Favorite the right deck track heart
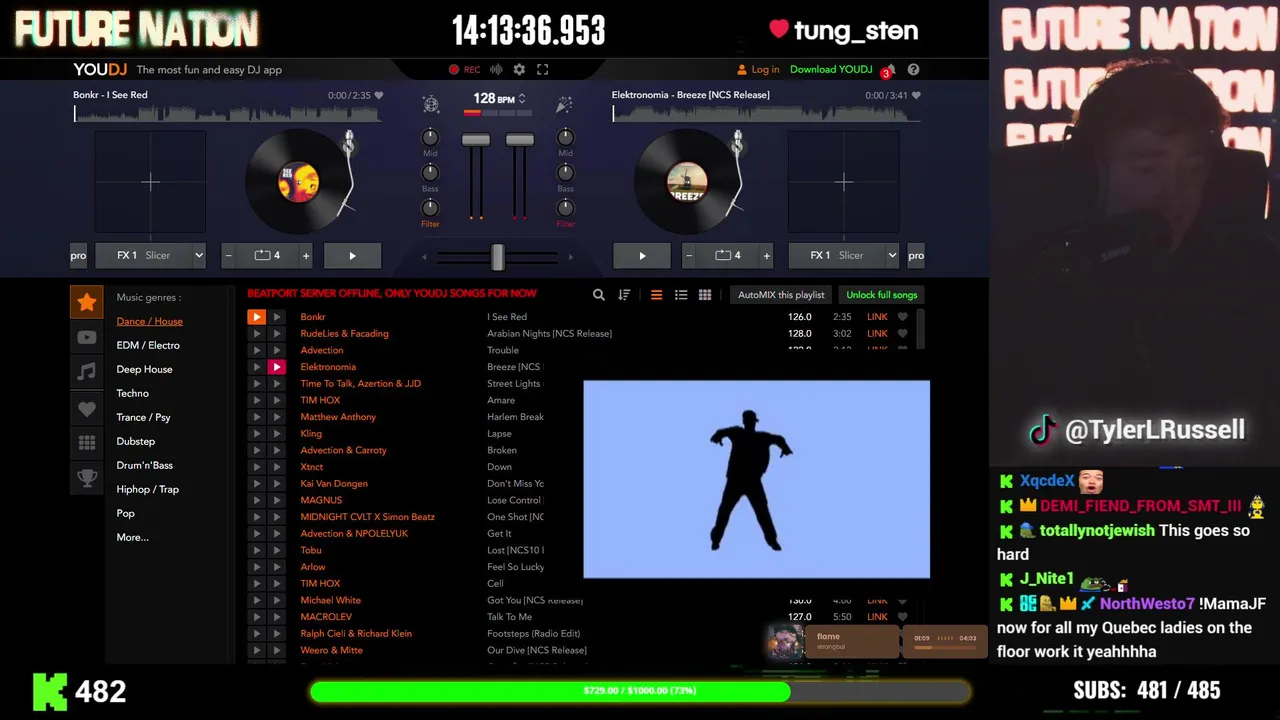 coord(916,96)
